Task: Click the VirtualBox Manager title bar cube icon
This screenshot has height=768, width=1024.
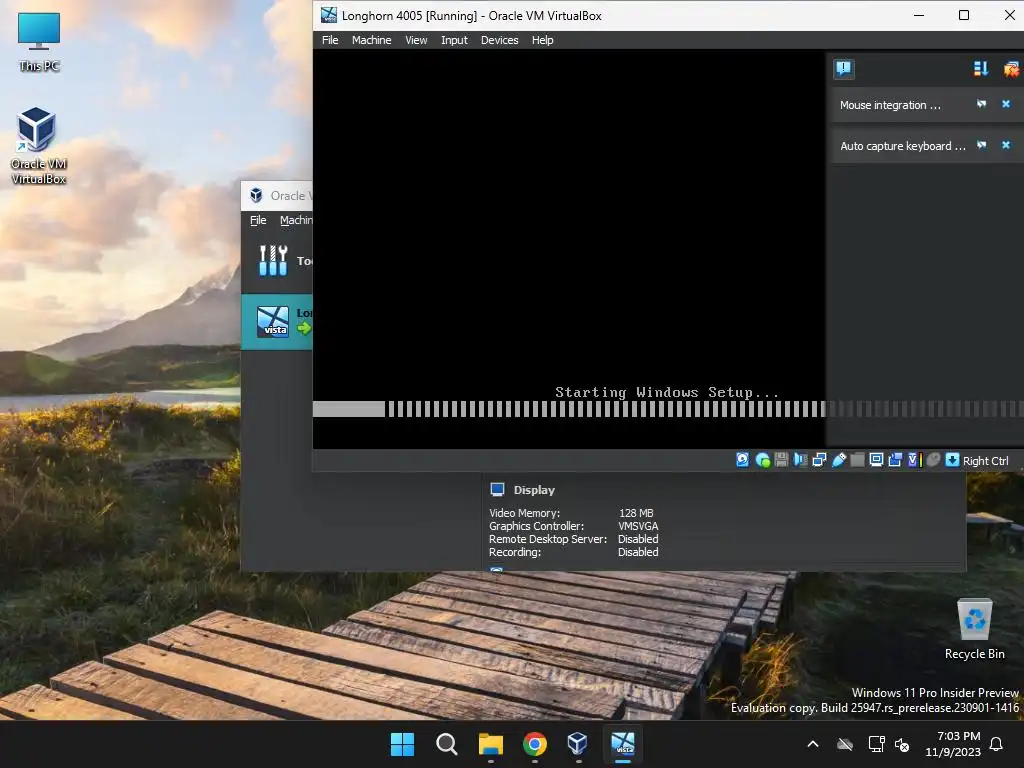Action: (x=256, y=195)
